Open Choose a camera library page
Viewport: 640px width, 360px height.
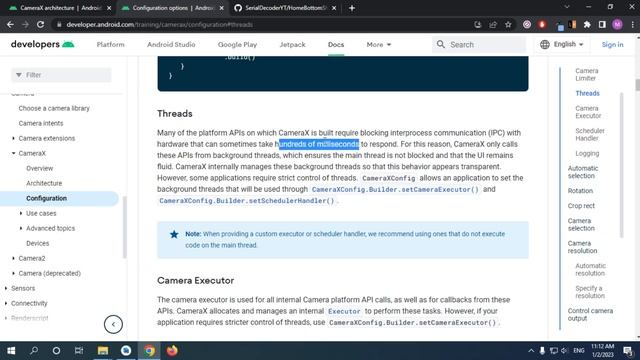(54, 108)
